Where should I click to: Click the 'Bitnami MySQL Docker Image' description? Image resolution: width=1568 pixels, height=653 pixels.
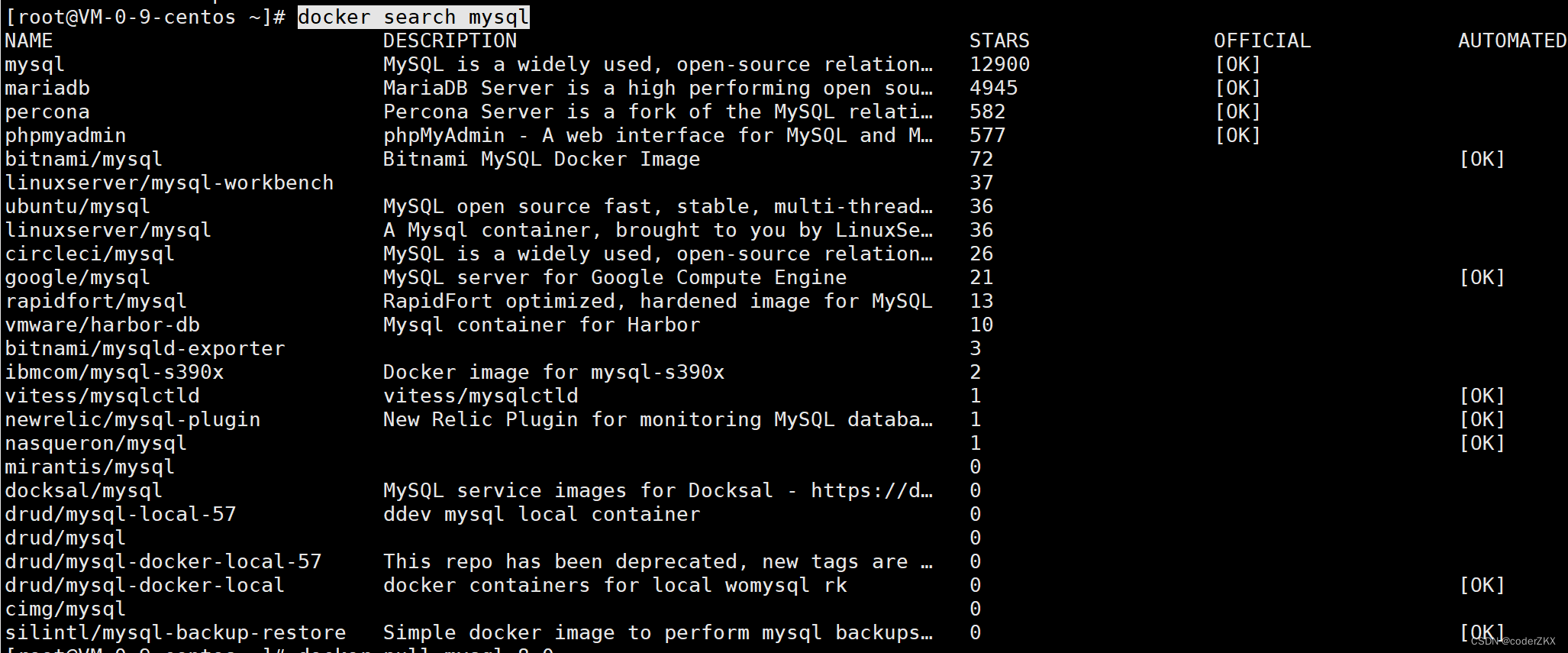pos(541,159)
